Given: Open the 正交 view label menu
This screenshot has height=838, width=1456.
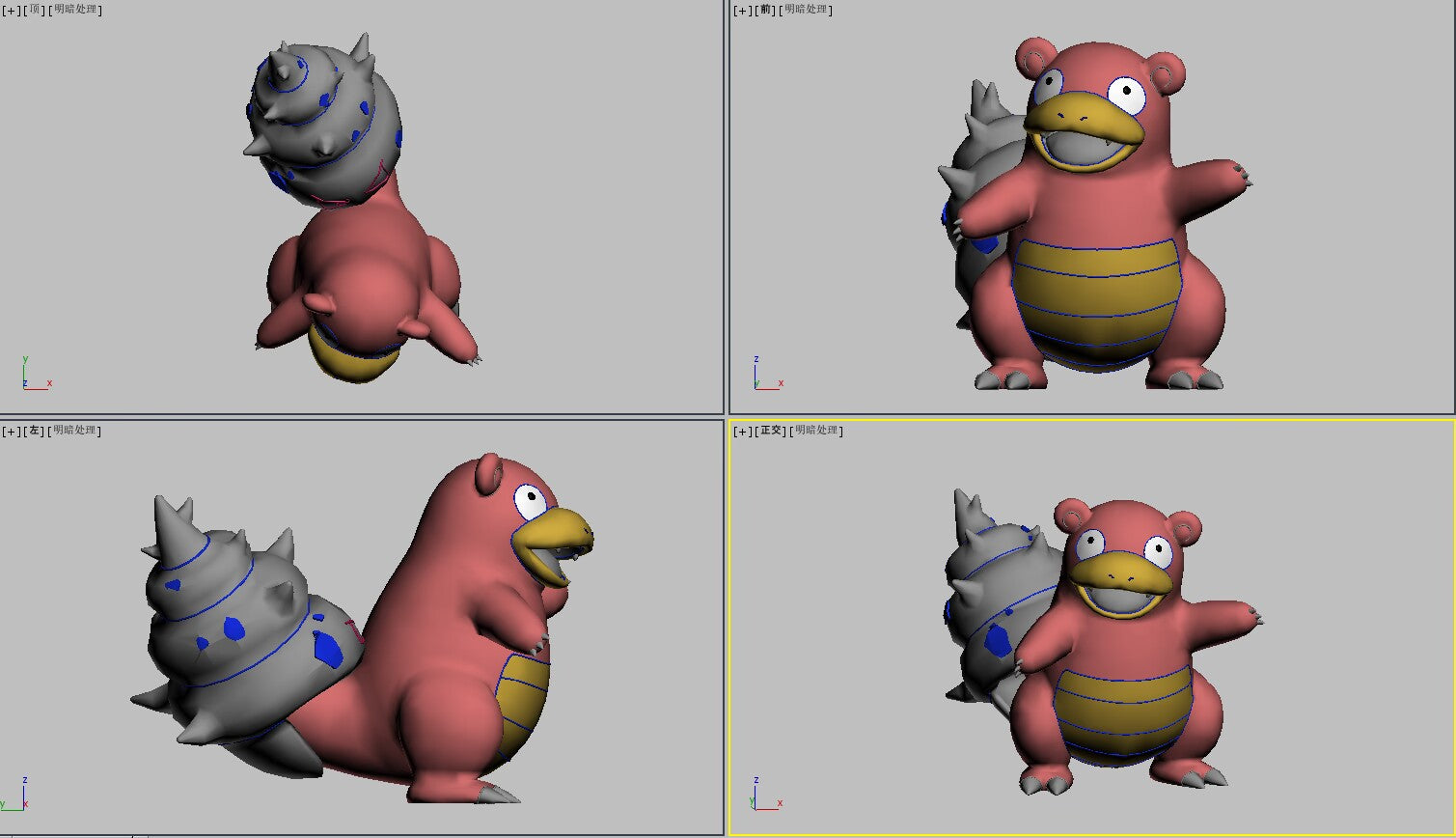Looking at the screenshot, I should pos(771,431).
